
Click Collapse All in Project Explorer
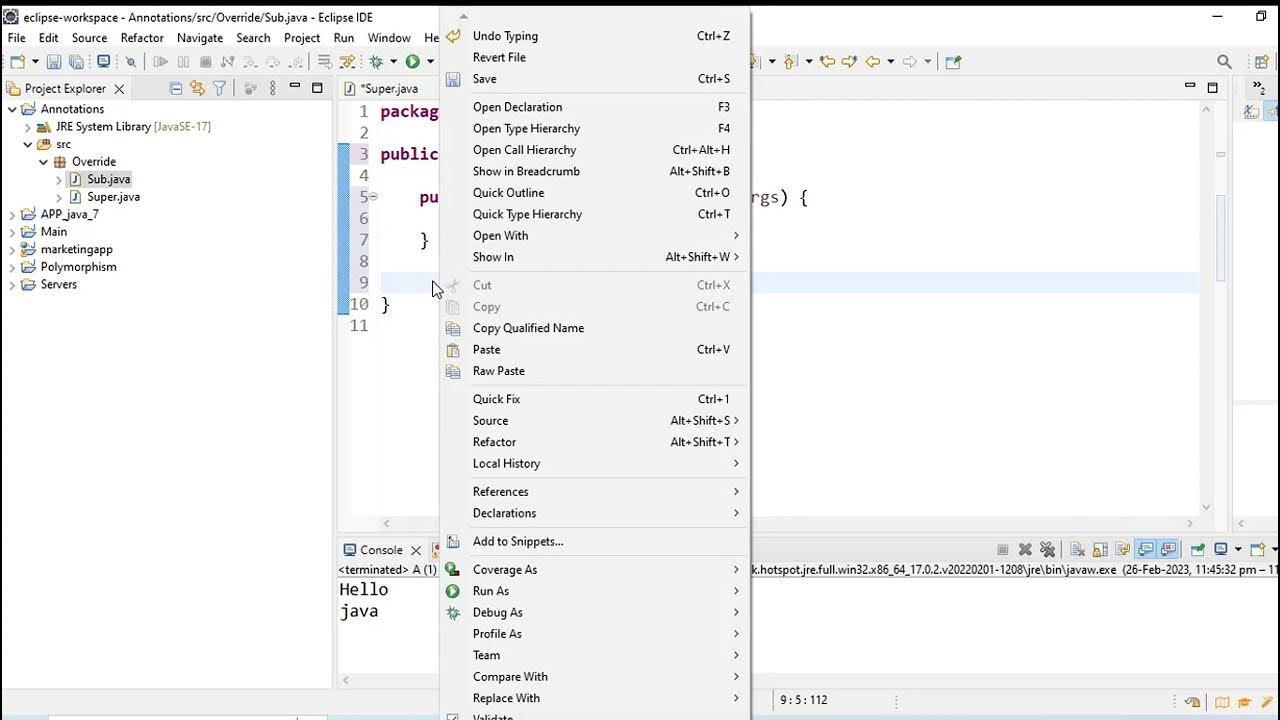coord(176,88)
